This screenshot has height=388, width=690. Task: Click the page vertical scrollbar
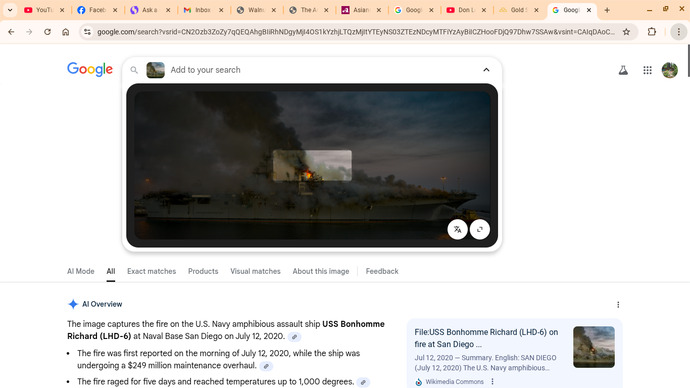click(688, 61)
